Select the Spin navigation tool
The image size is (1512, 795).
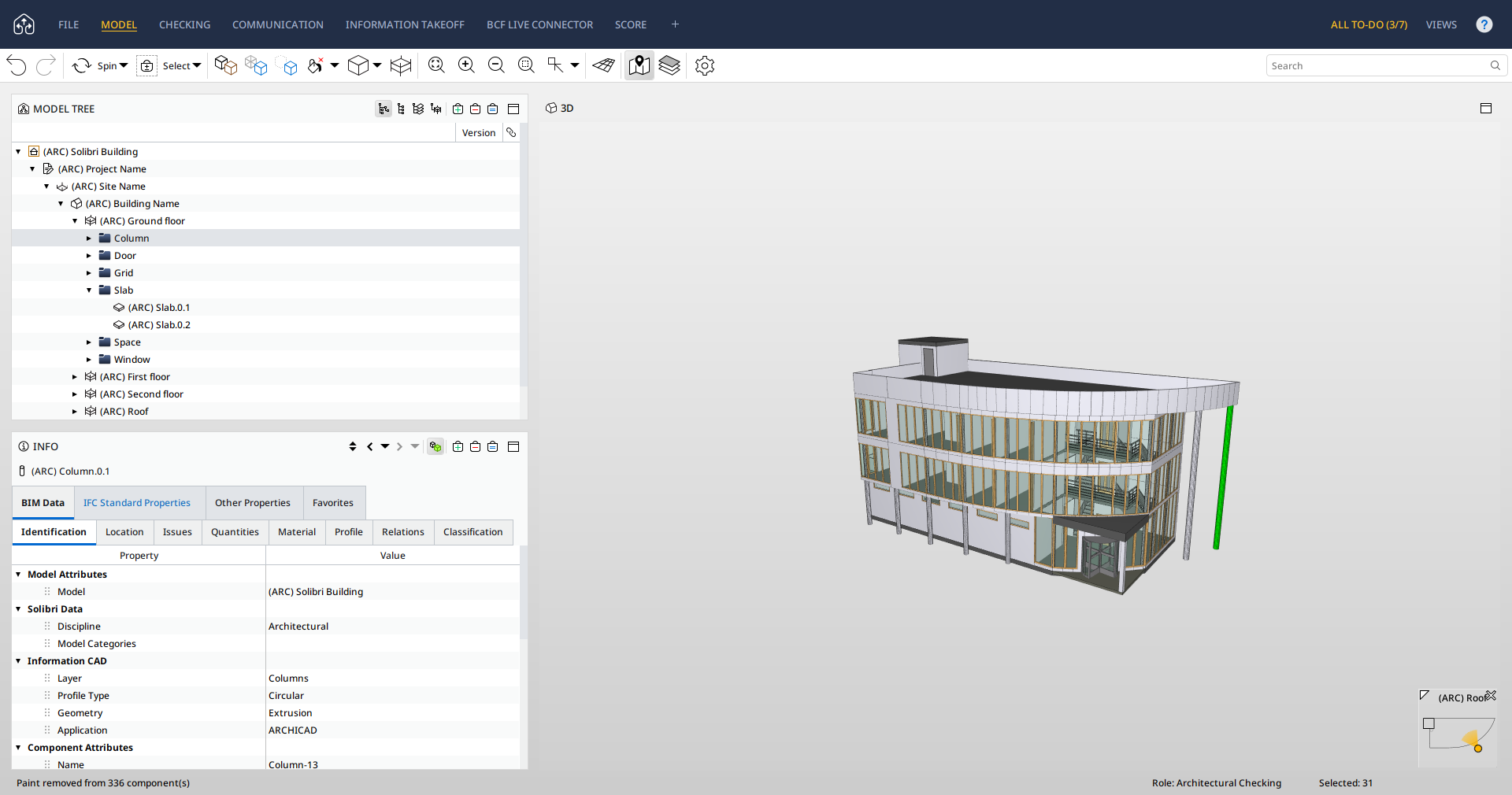point(98,65)
